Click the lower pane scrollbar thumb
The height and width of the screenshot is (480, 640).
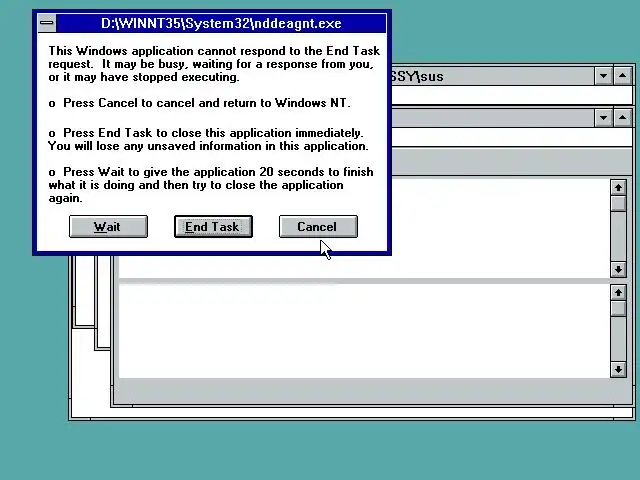(618, 308)
